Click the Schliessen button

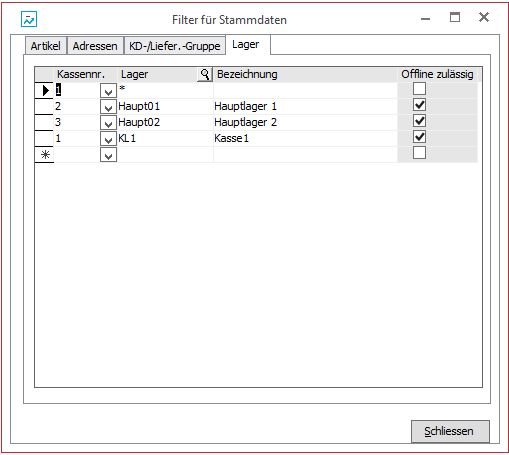450,431
